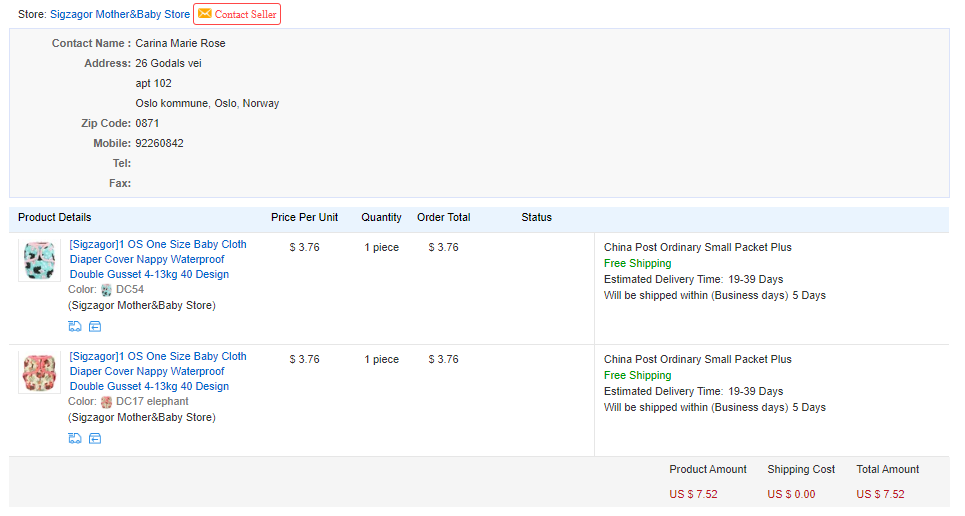Viewport: 965px width, 516px height.
Task: Click Free Shipping text for DC17 elephant item
Action: pyautogui.click(x=638, y=376)
